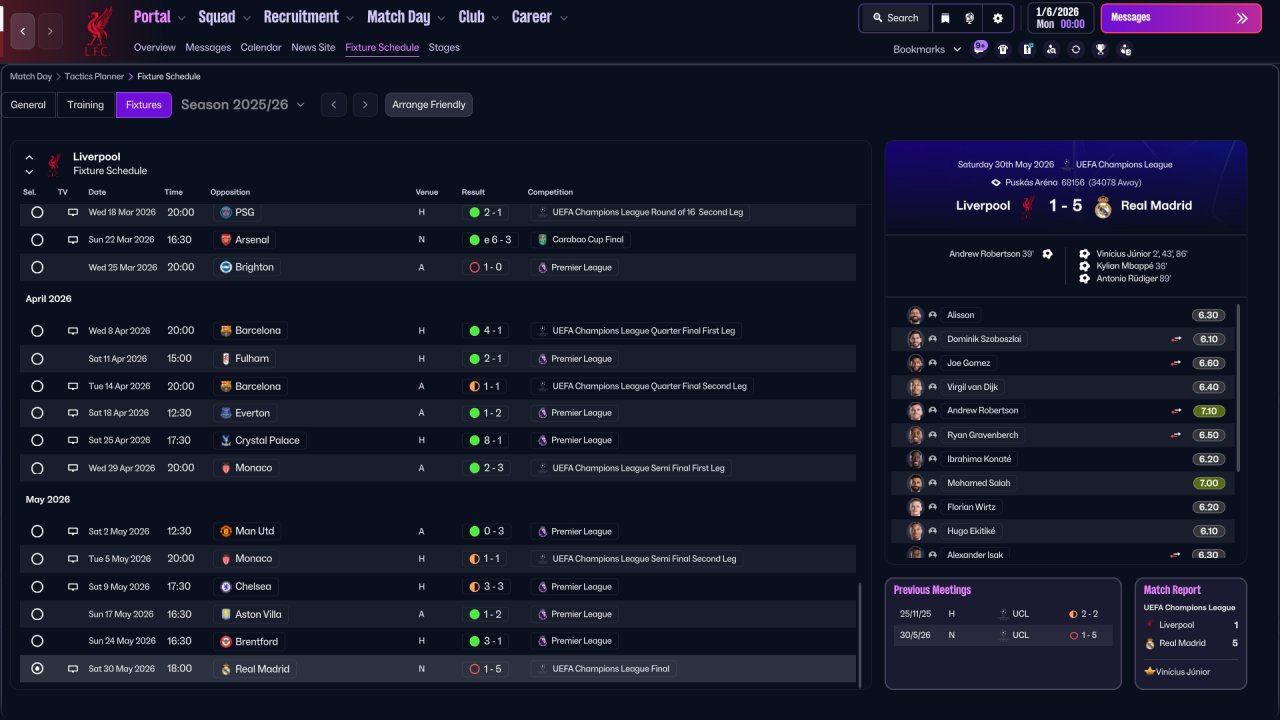Click the kit-number shortcut icon in bookmarks bar
1280x720 pixels.
1027,49
